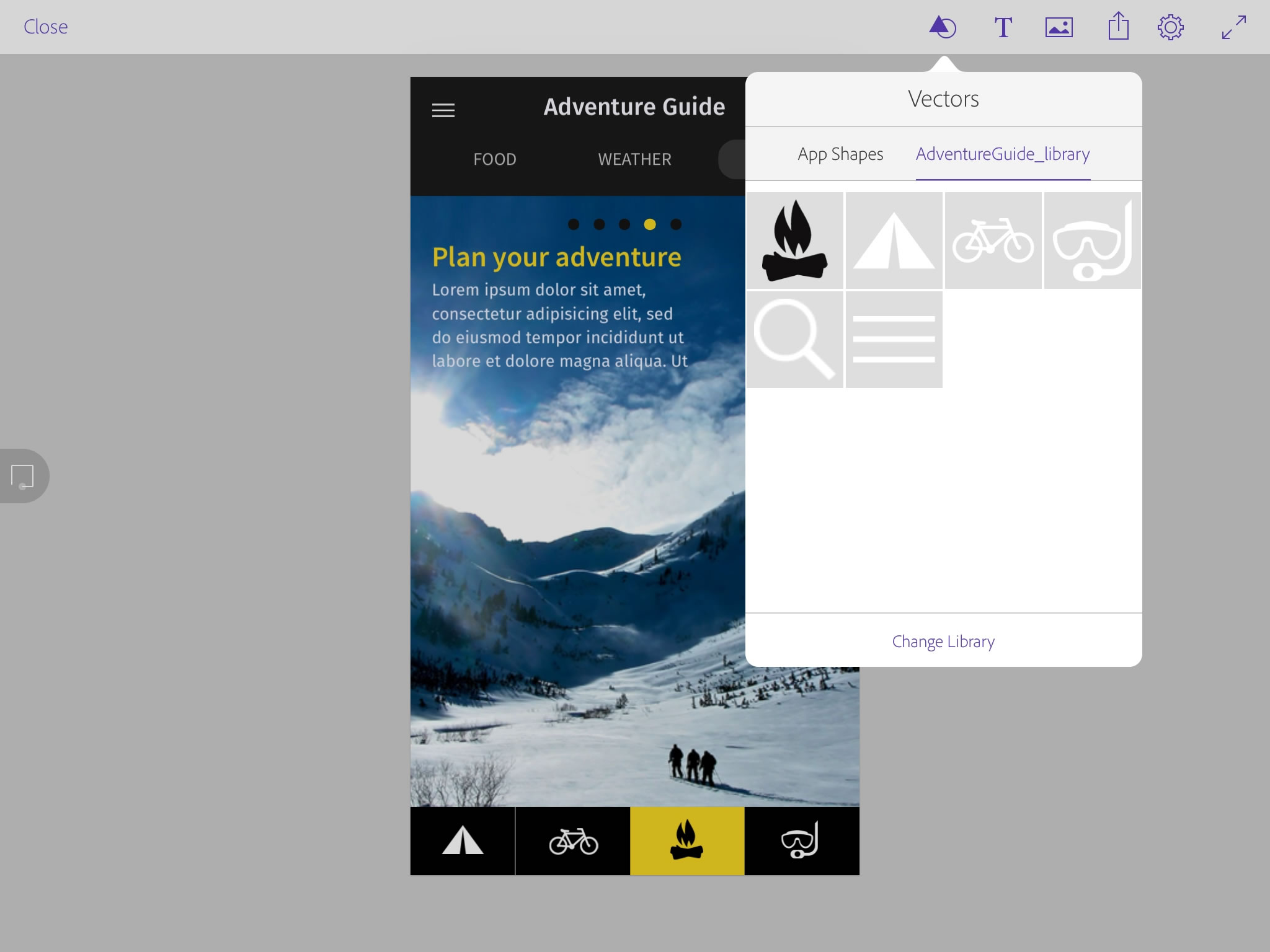This screenshot has height=952, width=1270.
Task: Open the Vectors shapes tool in toolbar
Action: (942, 27)
